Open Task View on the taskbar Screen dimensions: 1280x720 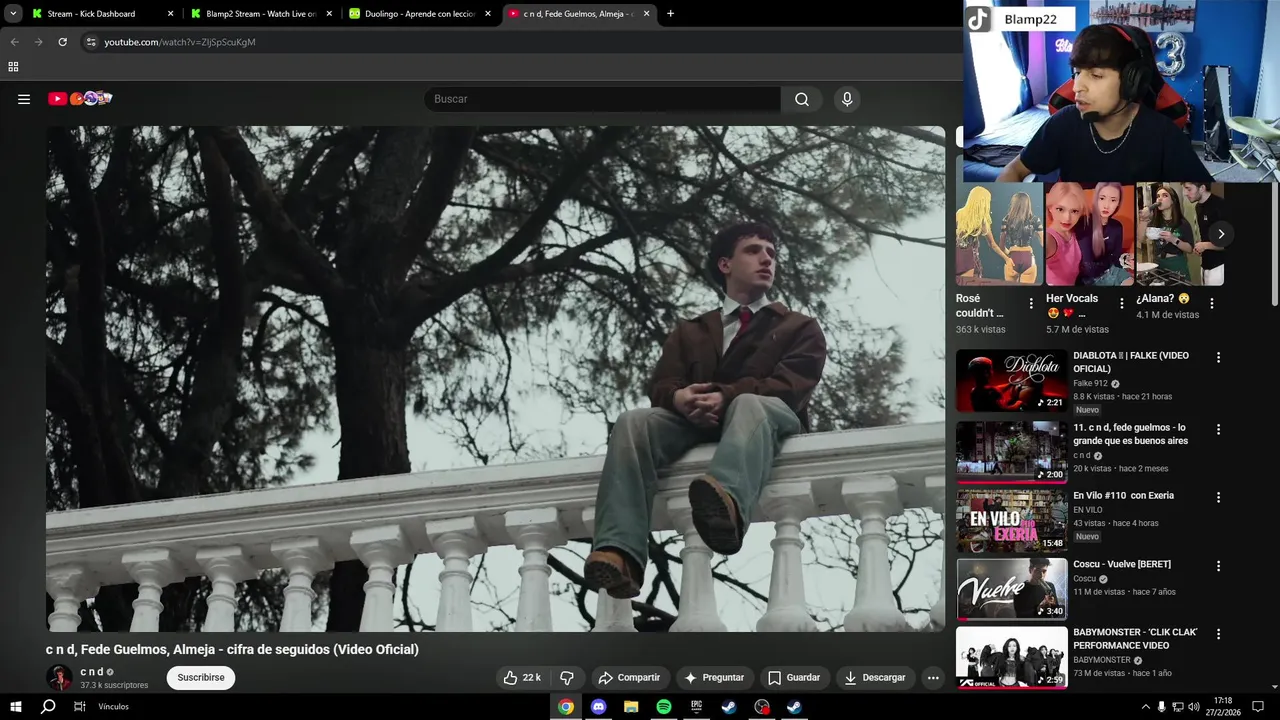click(80, 707)
